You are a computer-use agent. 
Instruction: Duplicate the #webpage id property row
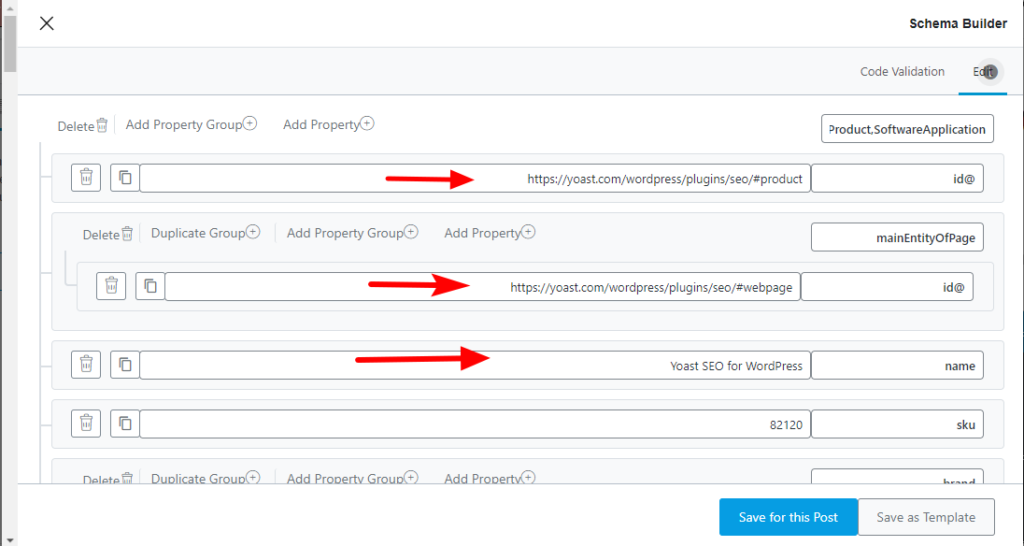(150, 286)
